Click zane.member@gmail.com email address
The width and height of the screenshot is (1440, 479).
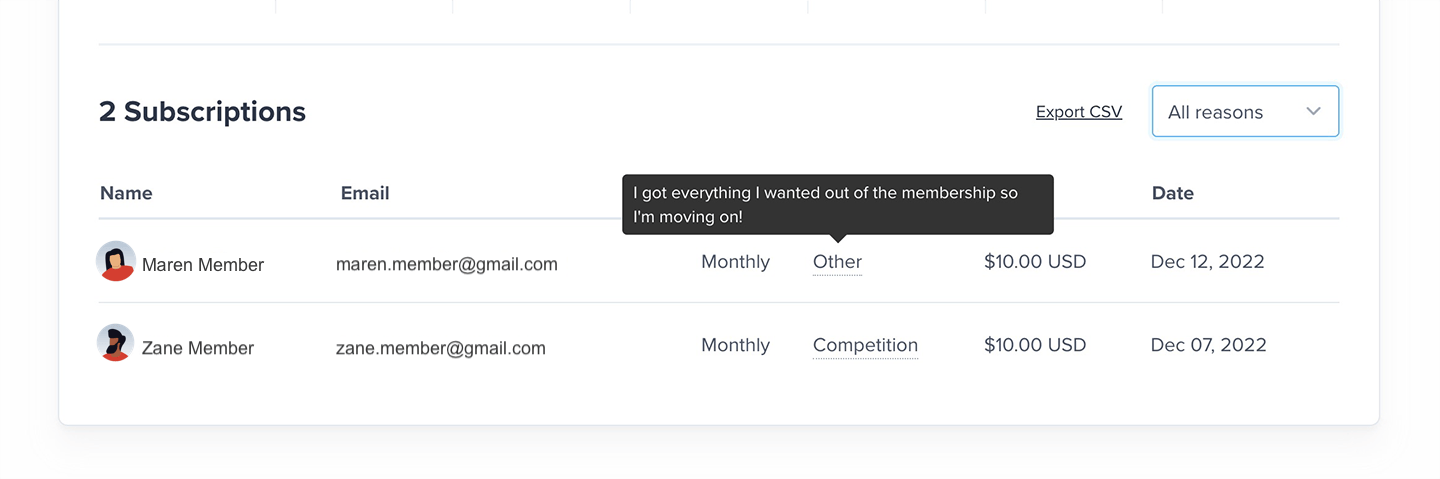(441, 348)
